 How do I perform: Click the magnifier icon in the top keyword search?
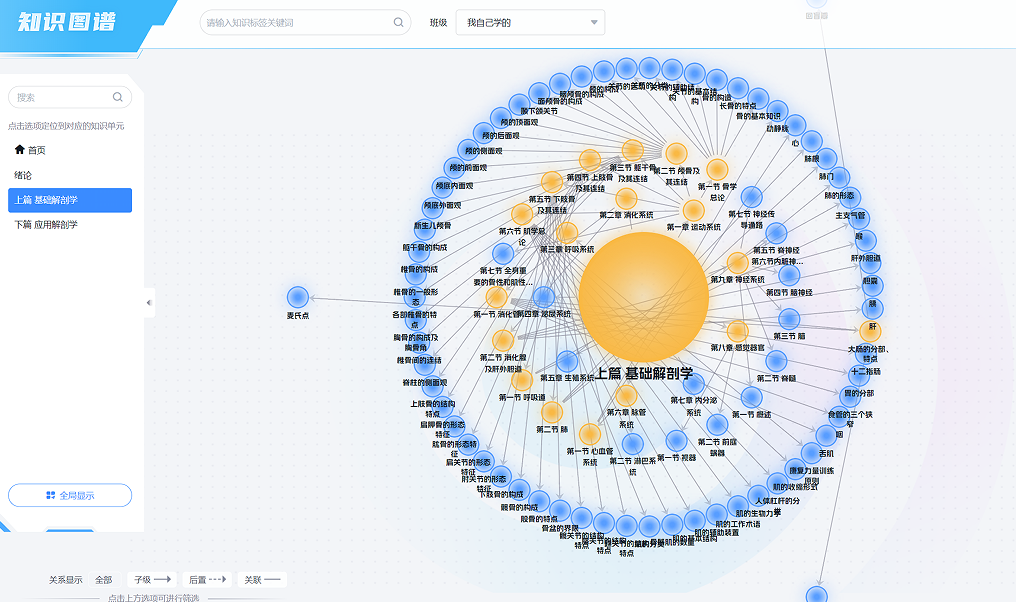pos(398,22)
